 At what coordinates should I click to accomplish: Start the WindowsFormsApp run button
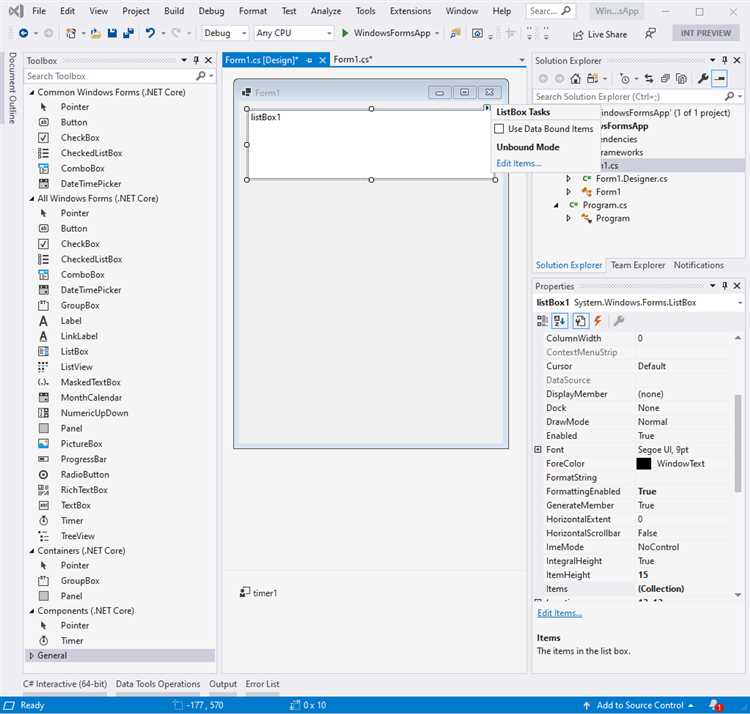pos(345,33)
